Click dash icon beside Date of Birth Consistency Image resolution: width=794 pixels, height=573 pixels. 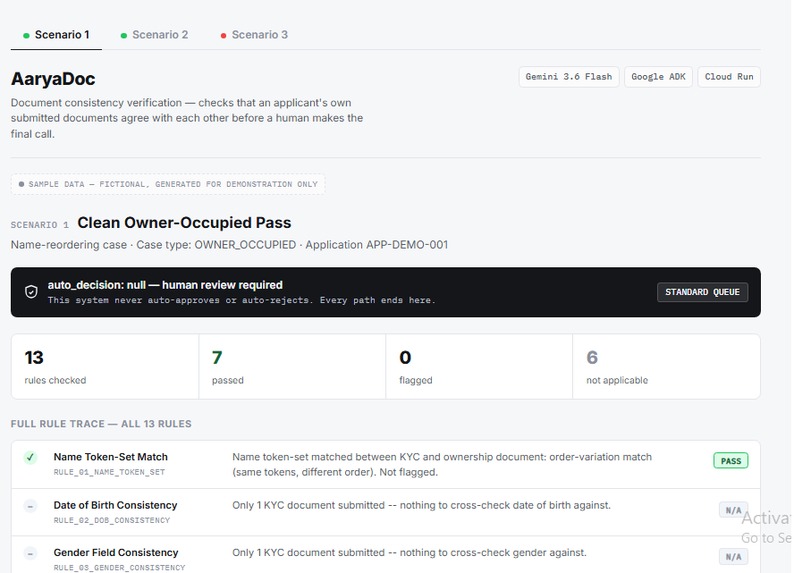coord(30,506)
